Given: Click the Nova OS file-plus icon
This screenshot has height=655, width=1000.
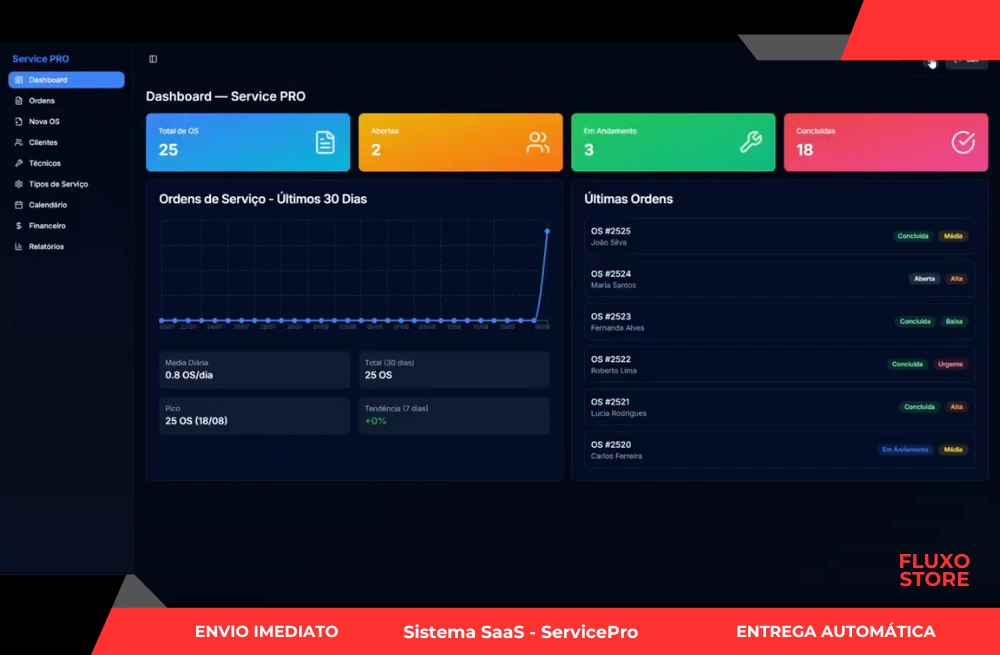Looking at the screenshot, I should (x=19, y=122).
